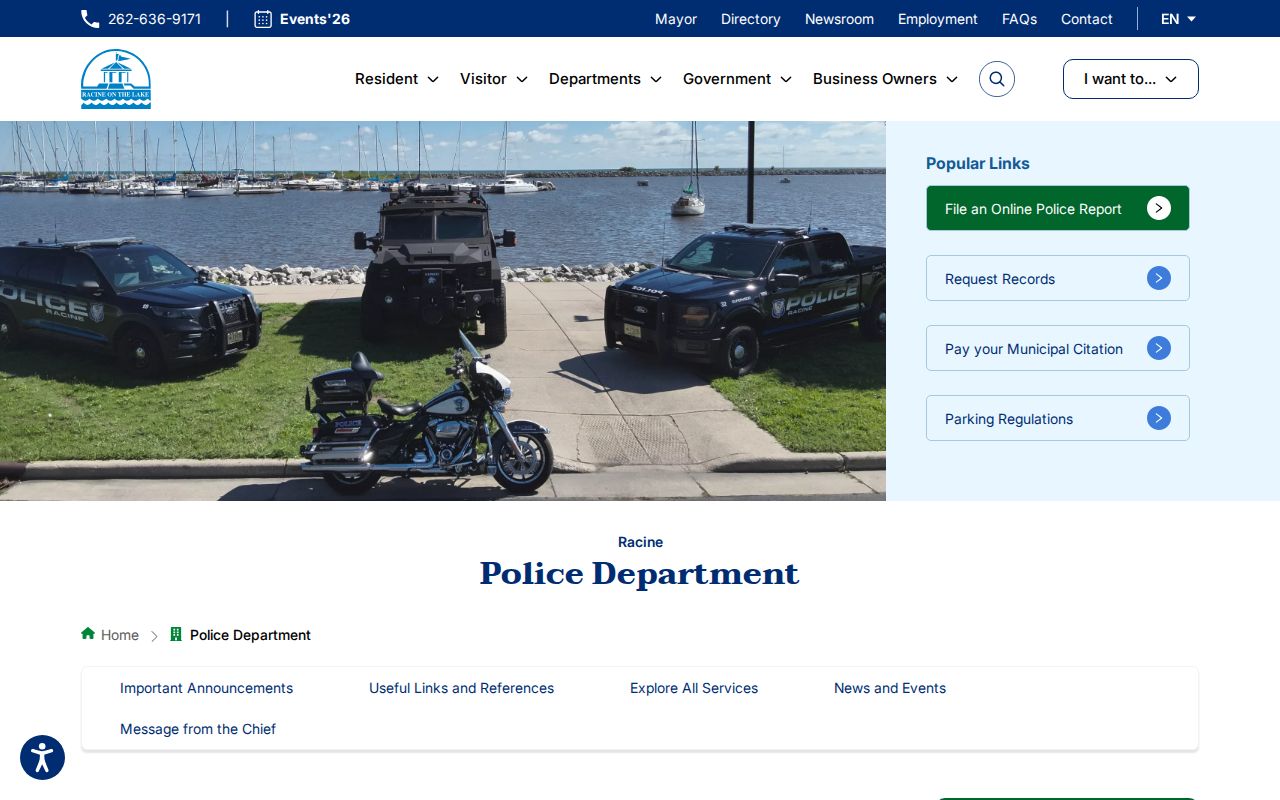Click File an Online Police Report button
Image resolution: width=1280 pixels, height=800 pixels.
(x=1058, y=208)
